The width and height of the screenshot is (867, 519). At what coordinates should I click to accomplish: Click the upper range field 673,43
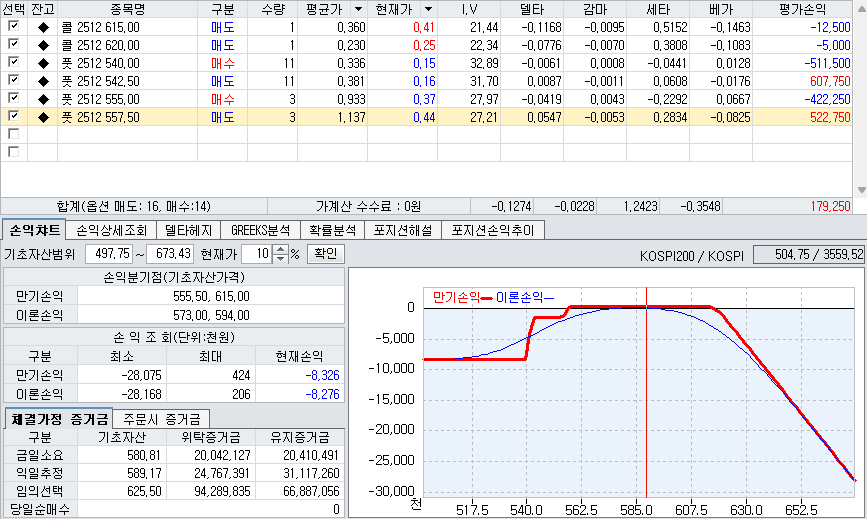coord(170,254)
